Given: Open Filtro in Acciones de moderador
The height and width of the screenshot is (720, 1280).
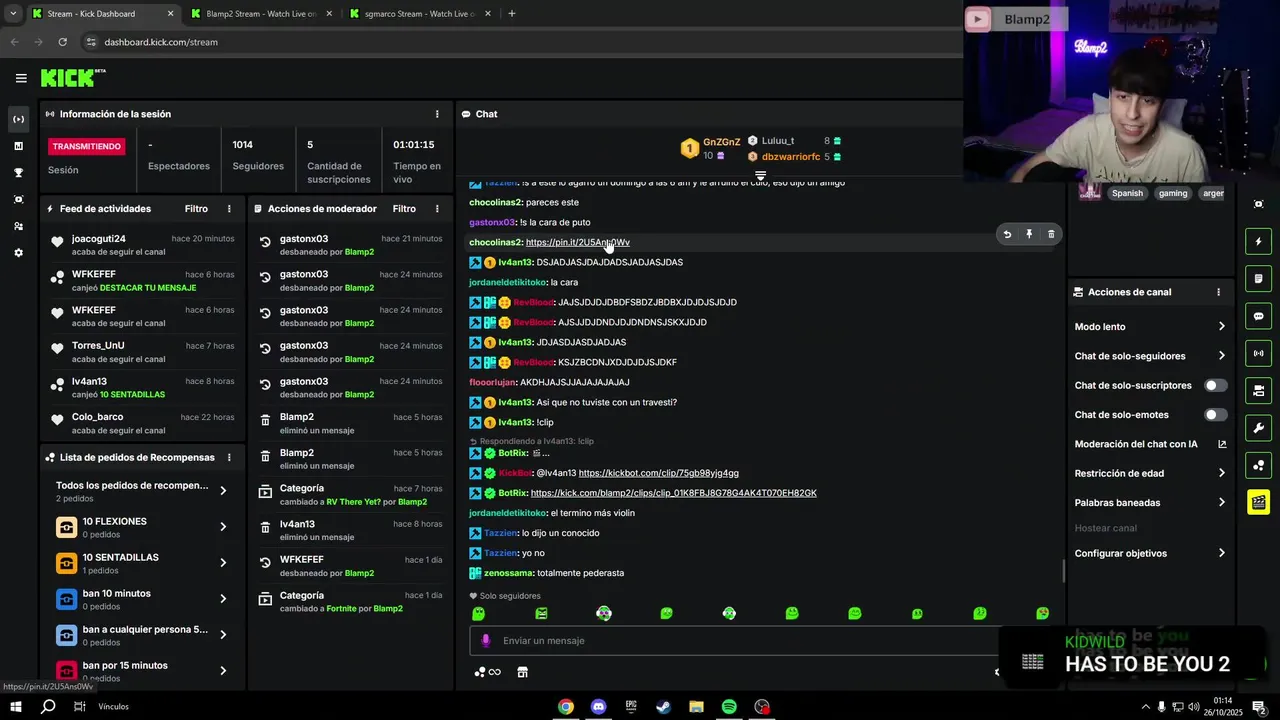Looking at the screenshot, I should [404, 209].
